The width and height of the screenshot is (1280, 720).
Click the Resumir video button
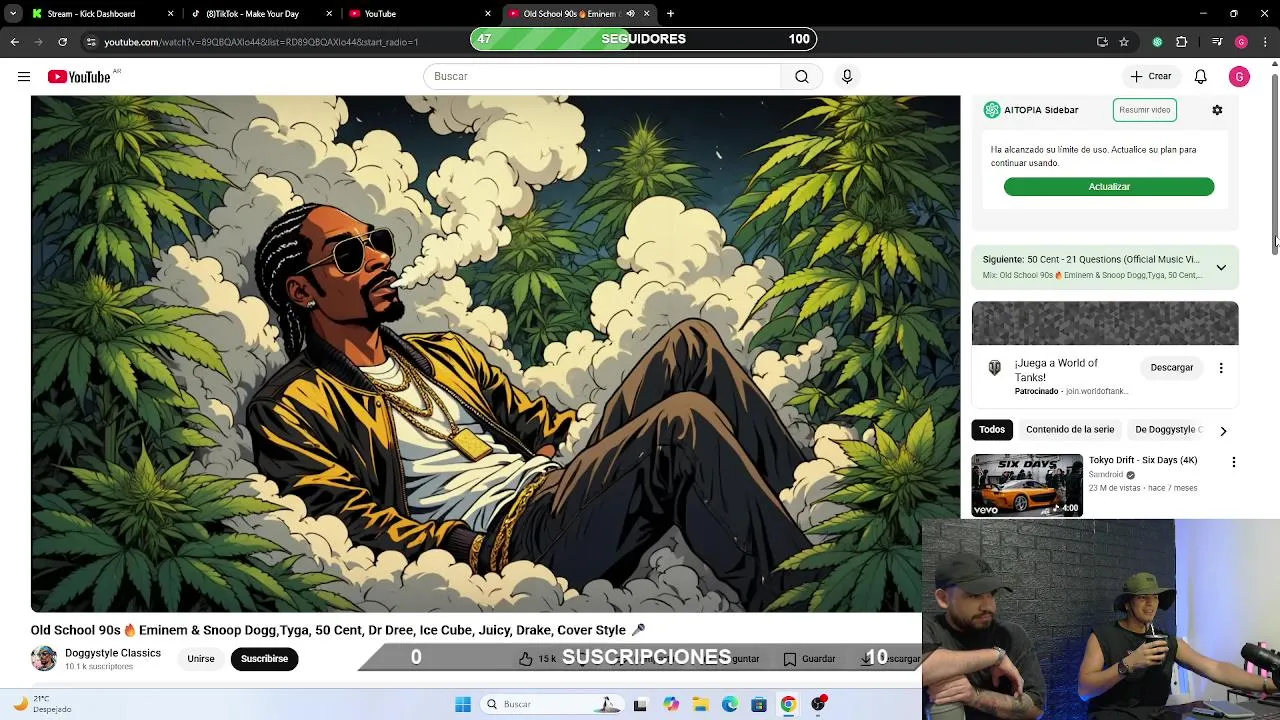[1145, 110]
